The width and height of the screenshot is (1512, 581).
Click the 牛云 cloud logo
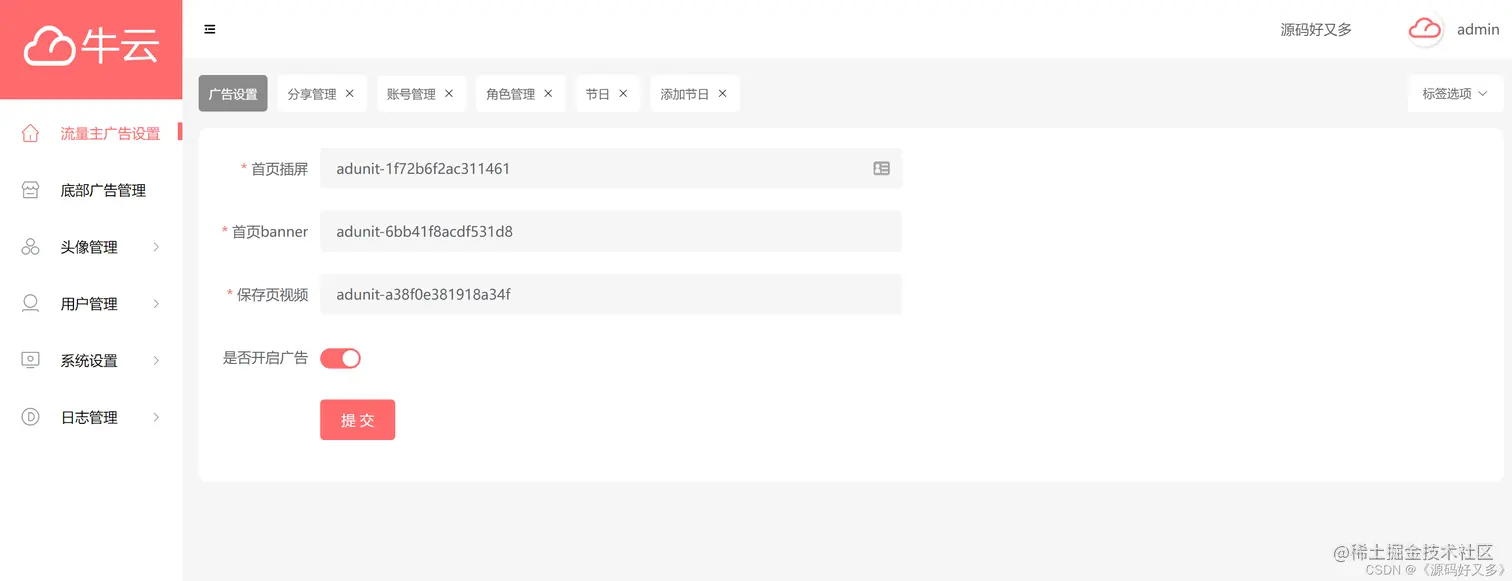click(91, 46)
